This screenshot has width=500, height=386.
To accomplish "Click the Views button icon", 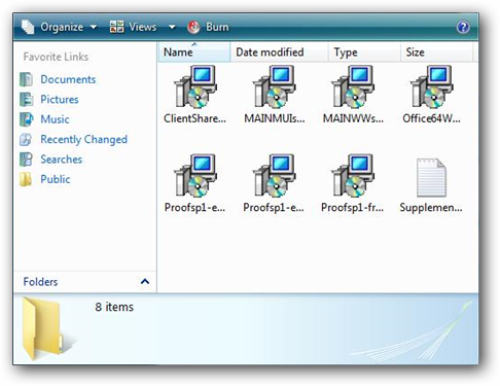I will pos(117,27).
